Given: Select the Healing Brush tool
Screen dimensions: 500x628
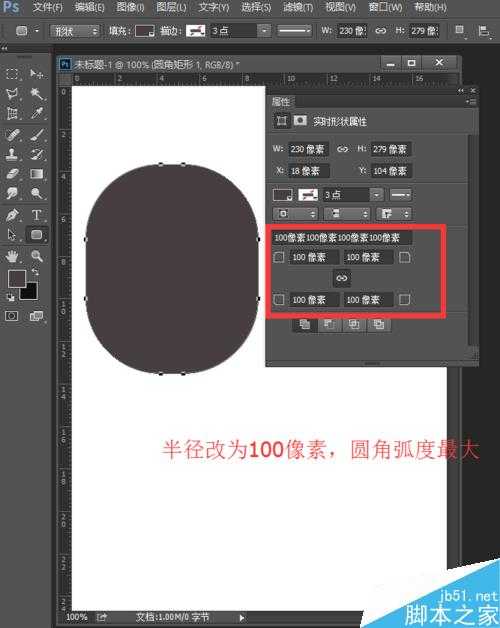Looking at the screenshot, I should tap(12, 135).
